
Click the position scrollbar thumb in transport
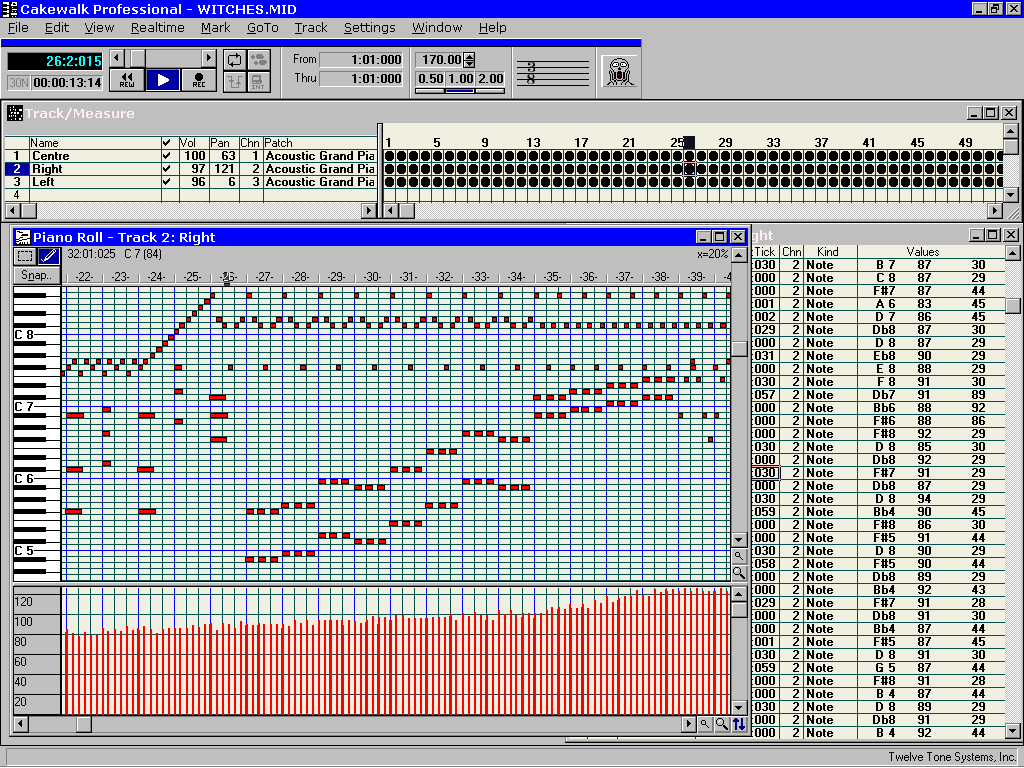(137, 58)
